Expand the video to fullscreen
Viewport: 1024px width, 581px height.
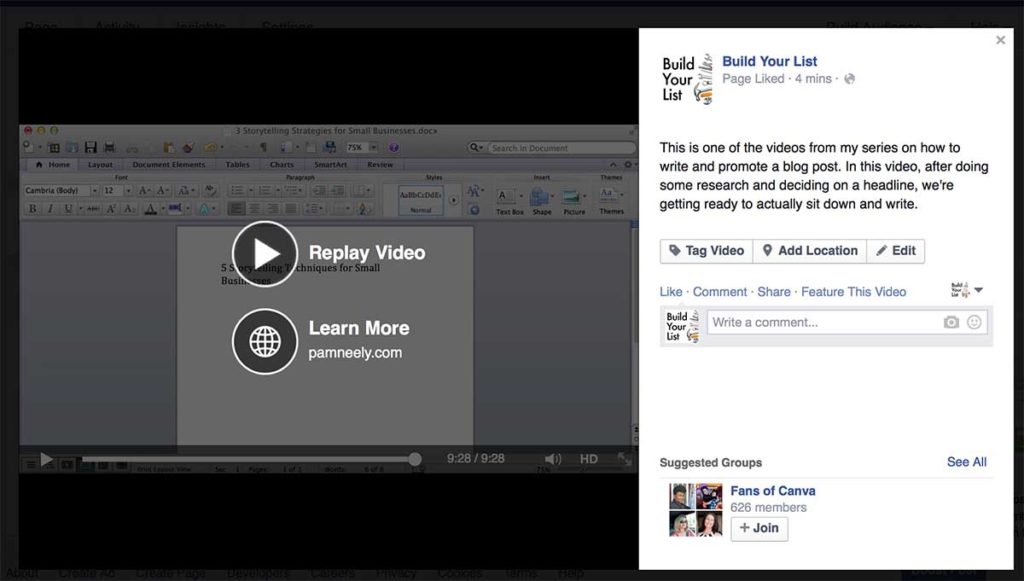coord(625,459)
